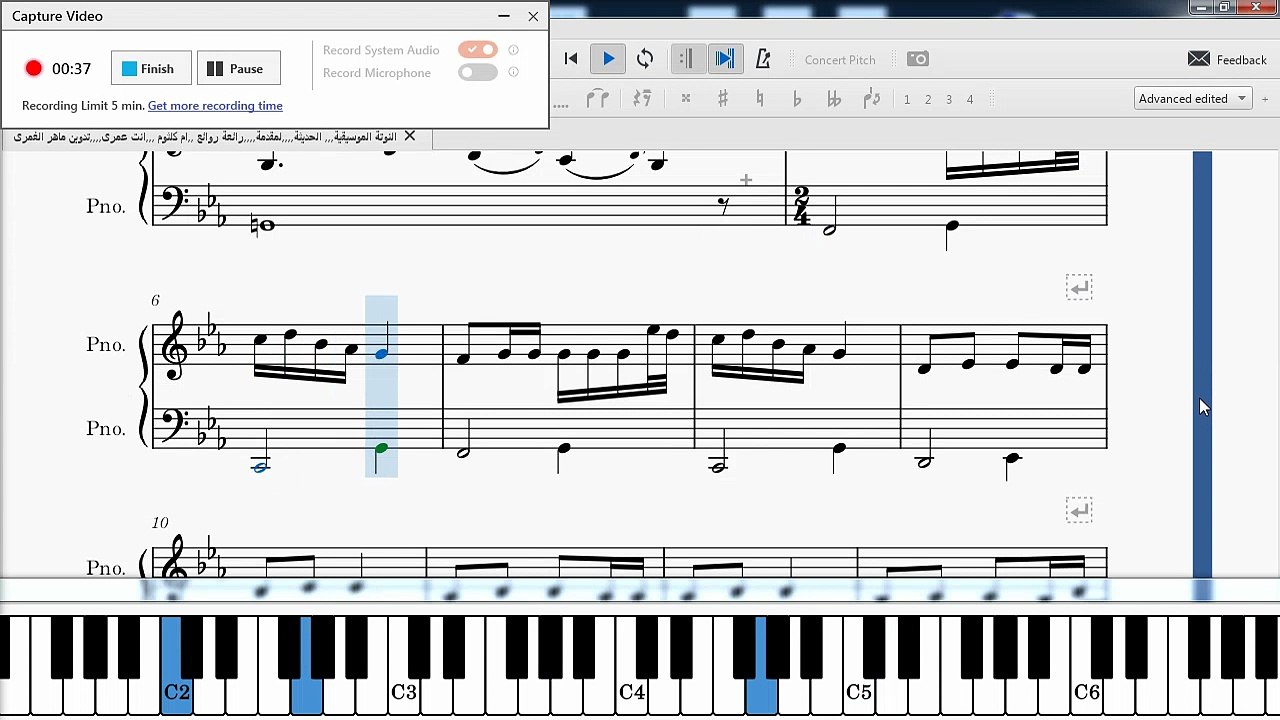Apply sharp accidental
The width and height of the screenshot is (1280, 720).
coord(723,99)
